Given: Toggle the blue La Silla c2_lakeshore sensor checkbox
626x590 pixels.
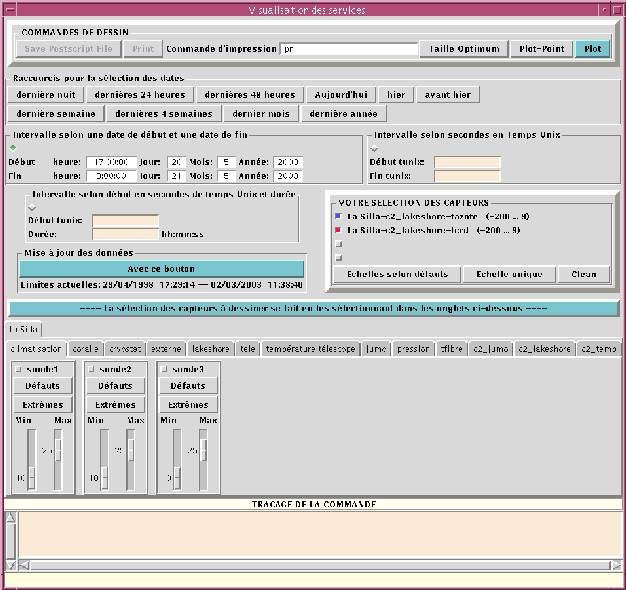Looking at the screenshot, I should point(339,215).
